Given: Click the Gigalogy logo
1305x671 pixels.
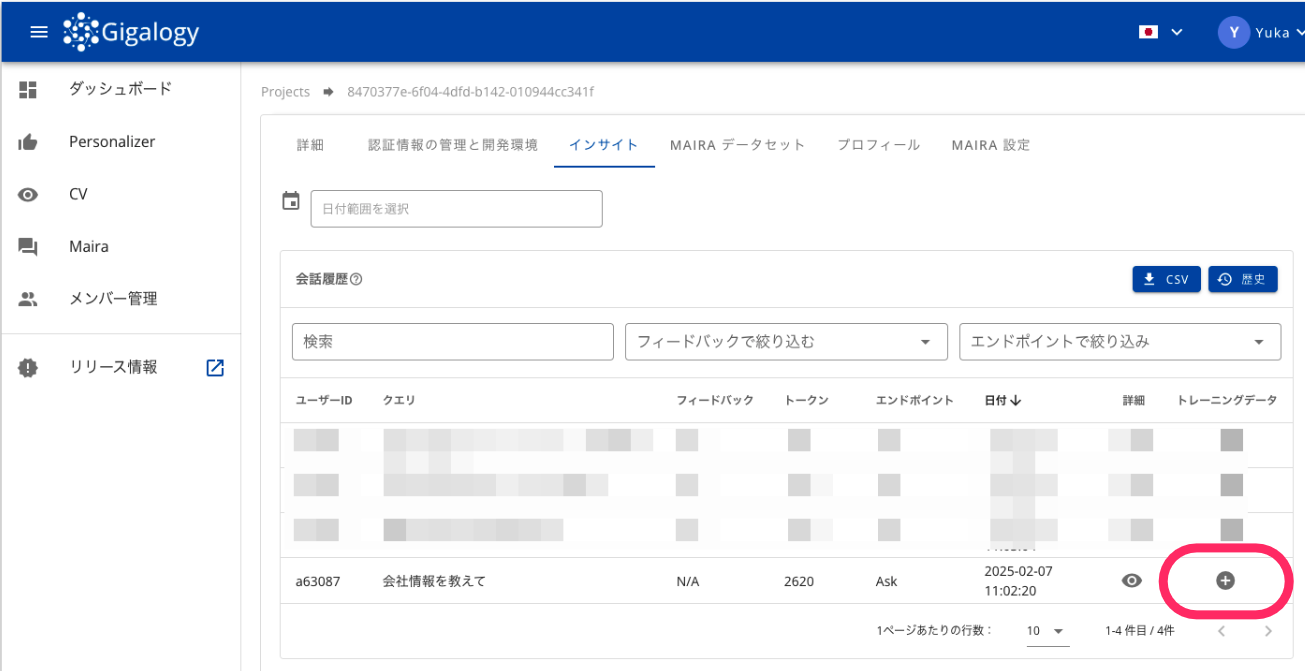Looking at the screenshot, I should point(131,32).
